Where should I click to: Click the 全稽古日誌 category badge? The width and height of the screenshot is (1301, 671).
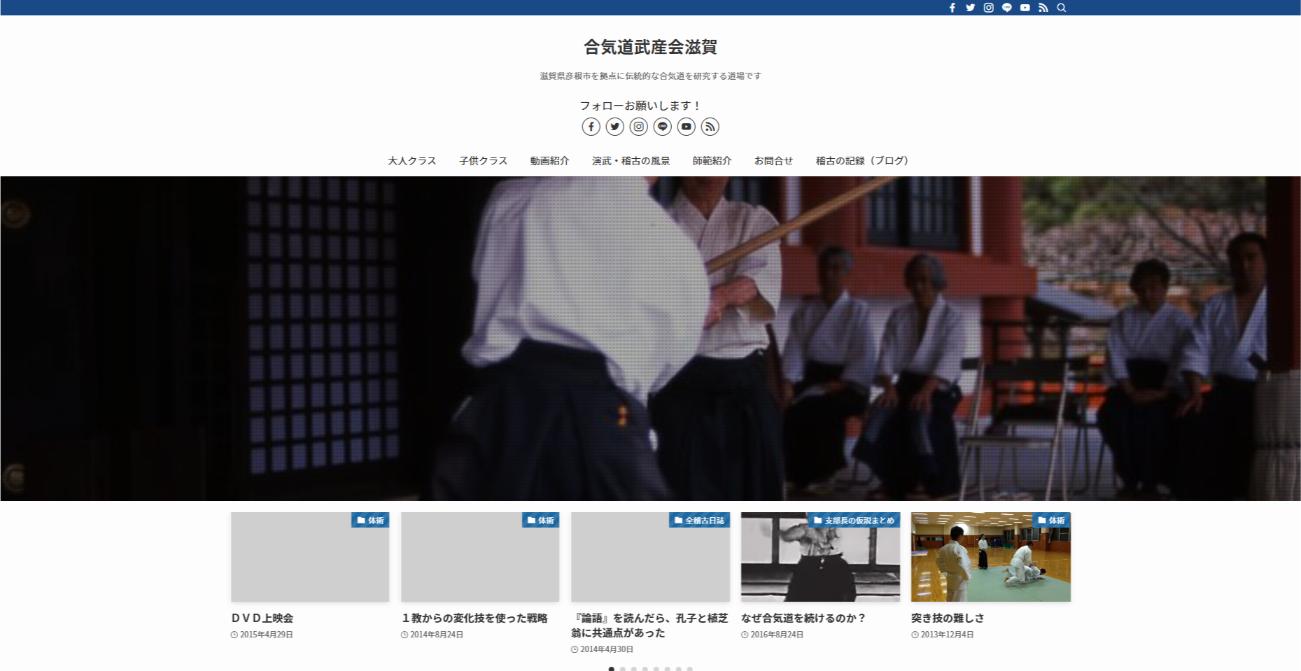pos(699,520)
